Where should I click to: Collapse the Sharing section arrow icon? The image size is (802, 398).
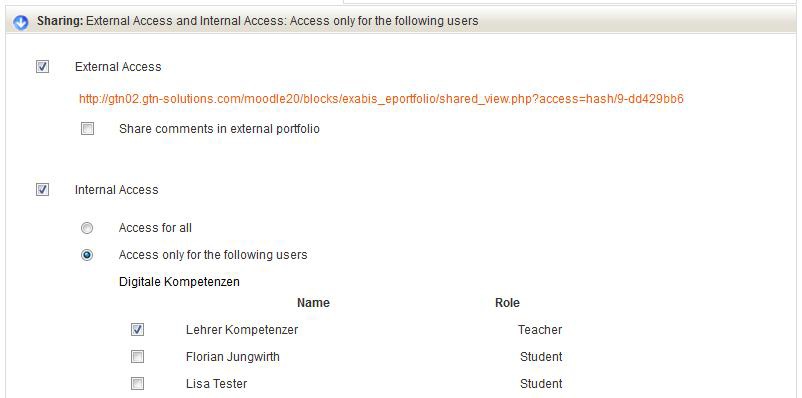coord(20,23)
